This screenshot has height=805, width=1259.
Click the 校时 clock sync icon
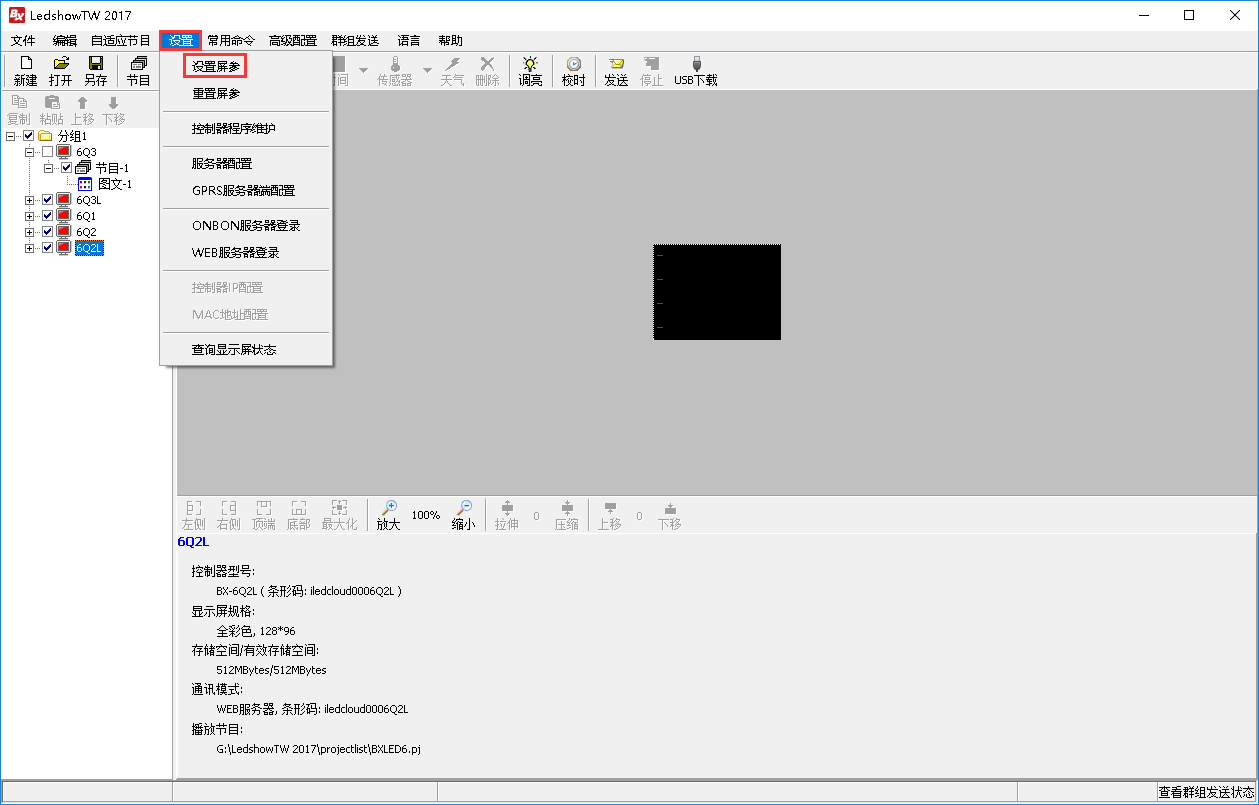[x=573, y=64]
